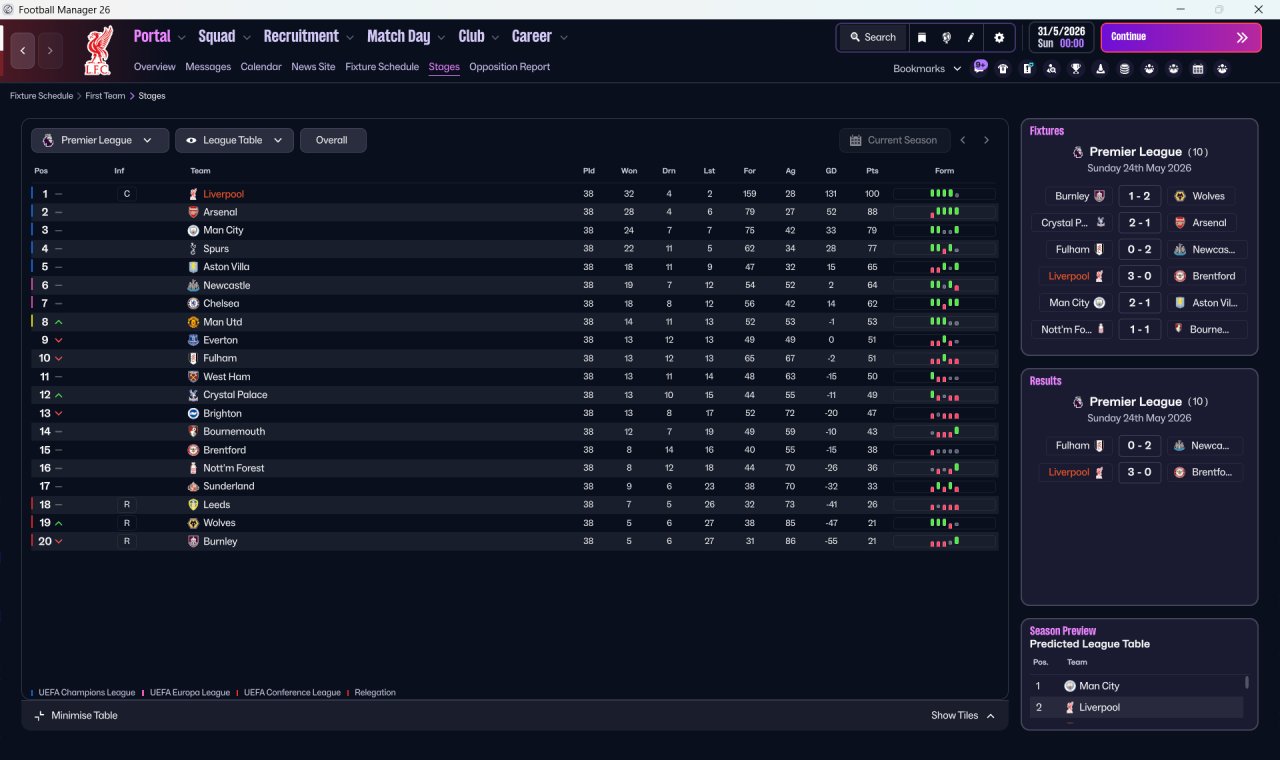
Task: Click the shirt icon in bookmarks bar
Action: coord(1003,69)
